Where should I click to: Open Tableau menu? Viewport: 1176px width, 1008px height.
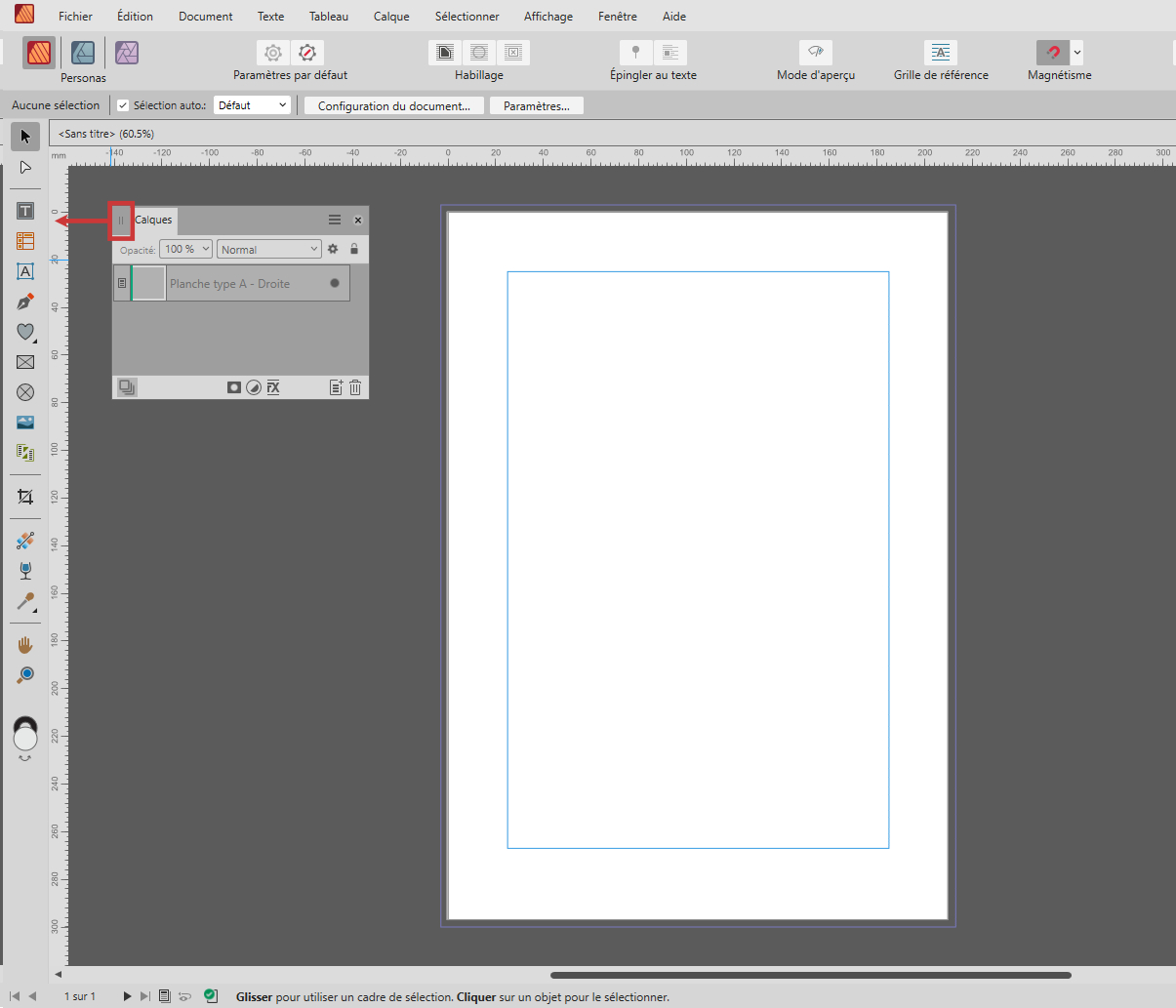pos(329,17)
